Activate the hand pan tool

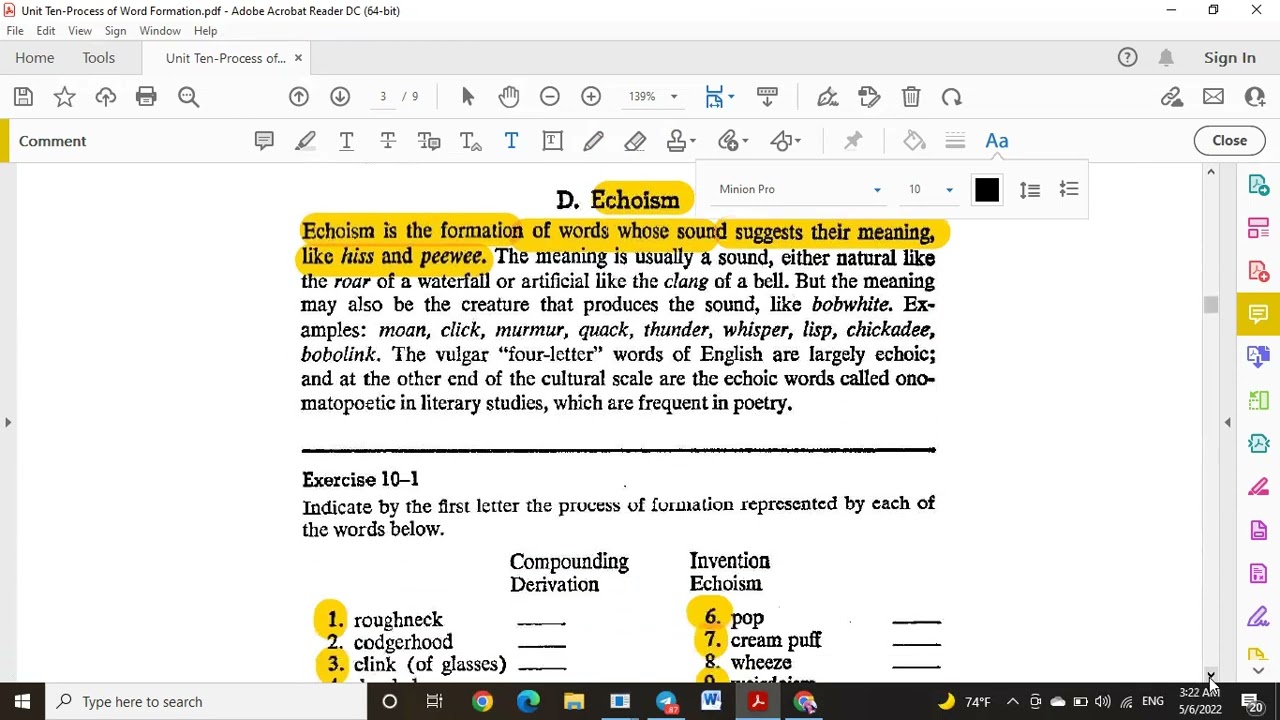click(x=509, y=97)
